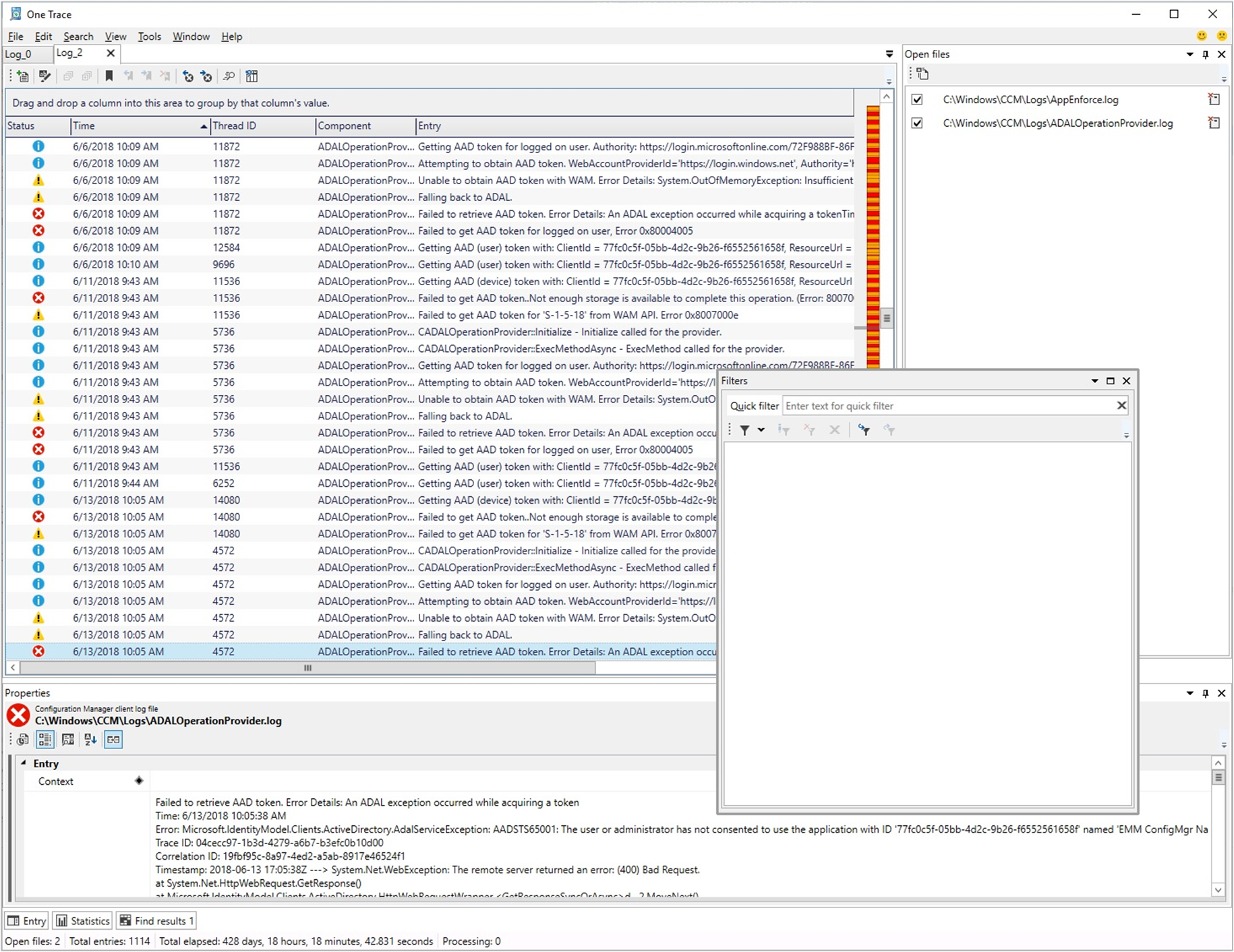Screen dimensions: 1234x952
Task: Sort properties alphabetically in the Properties pane
Action: point(90,739)
